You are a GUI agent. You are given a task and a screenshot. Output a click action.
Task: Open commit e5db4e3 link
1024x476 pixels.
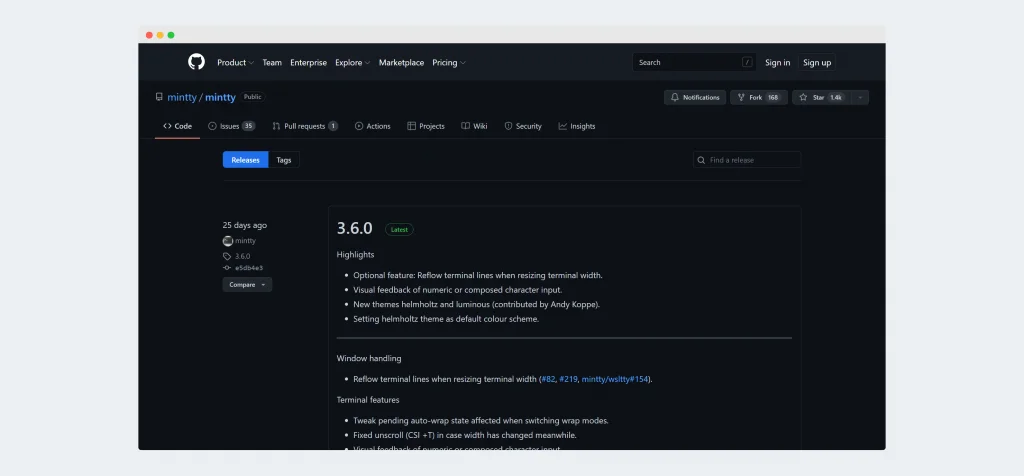(x=249, y=268)
